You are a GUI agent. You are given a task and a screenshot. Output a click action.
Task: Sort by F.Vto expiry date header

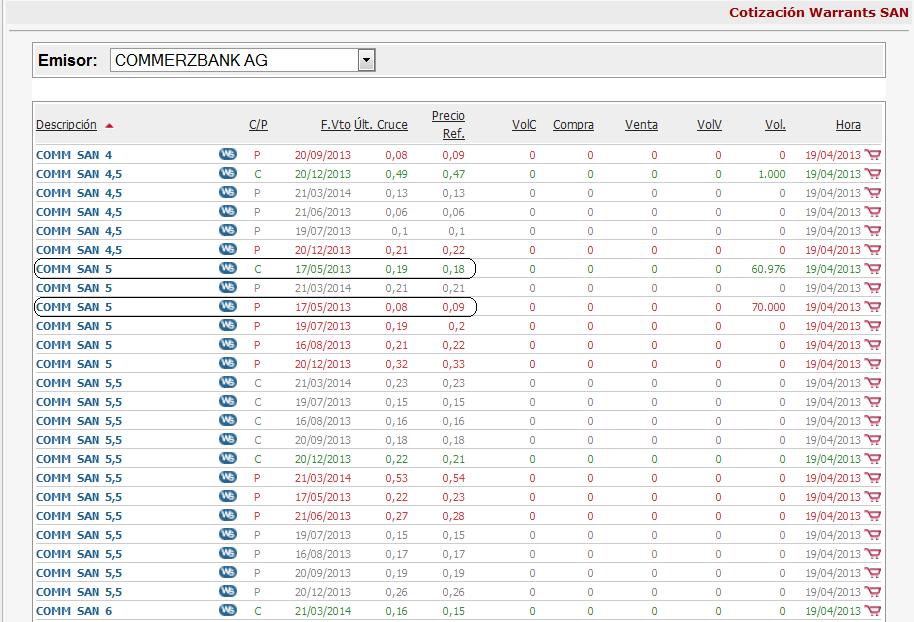pyautogui.click(x=336, y=125)
